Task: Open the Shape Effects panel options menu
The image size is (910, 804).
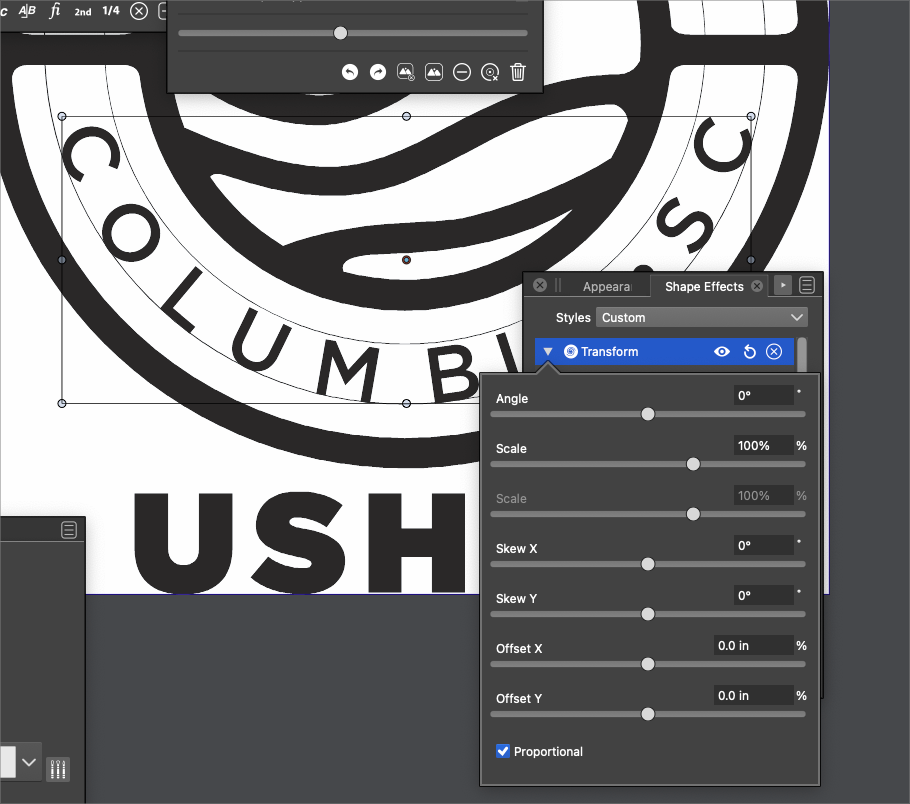Action: 807,285
